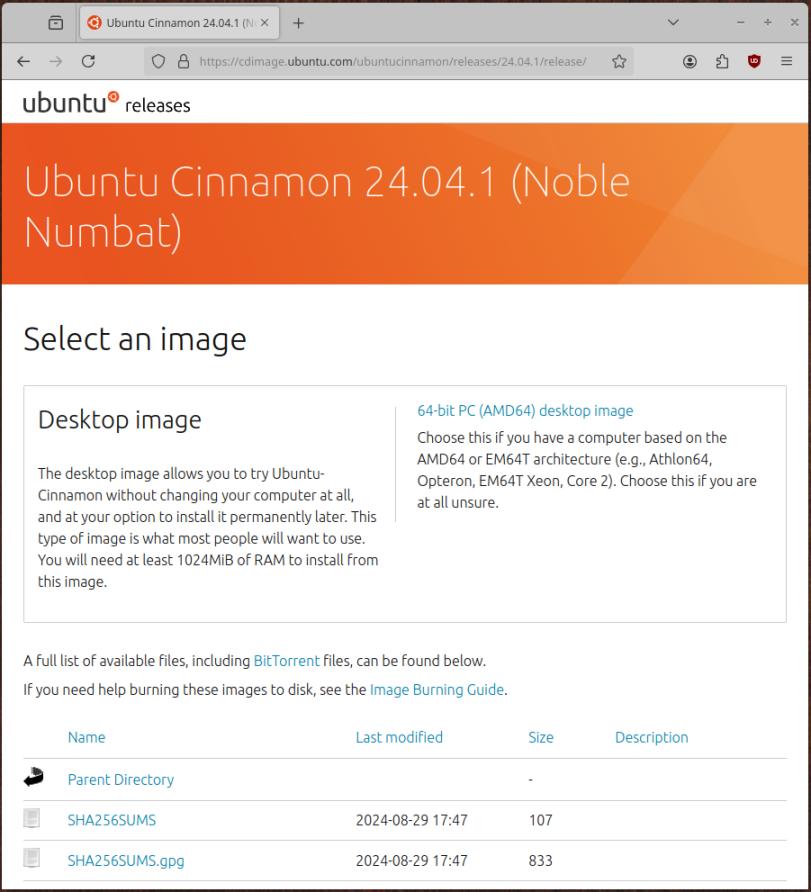Reload the current page
811x892 pixels.
click(88, 61)
